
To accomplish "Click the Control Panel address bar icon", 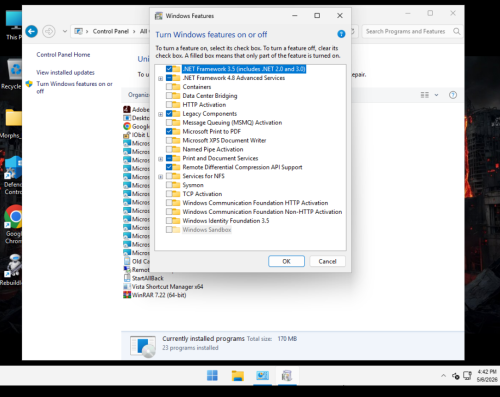I will click(x=79, y=31).
